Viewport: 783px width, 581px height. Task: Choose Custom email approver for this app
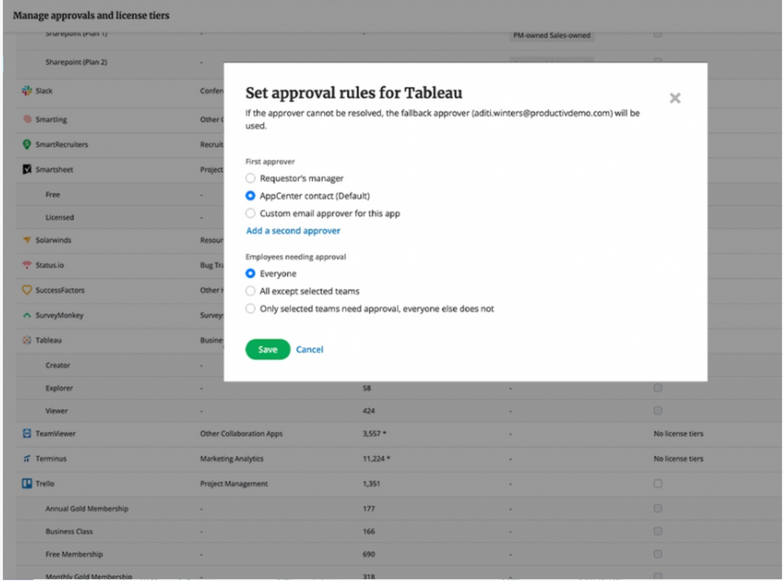coord(251,213)
